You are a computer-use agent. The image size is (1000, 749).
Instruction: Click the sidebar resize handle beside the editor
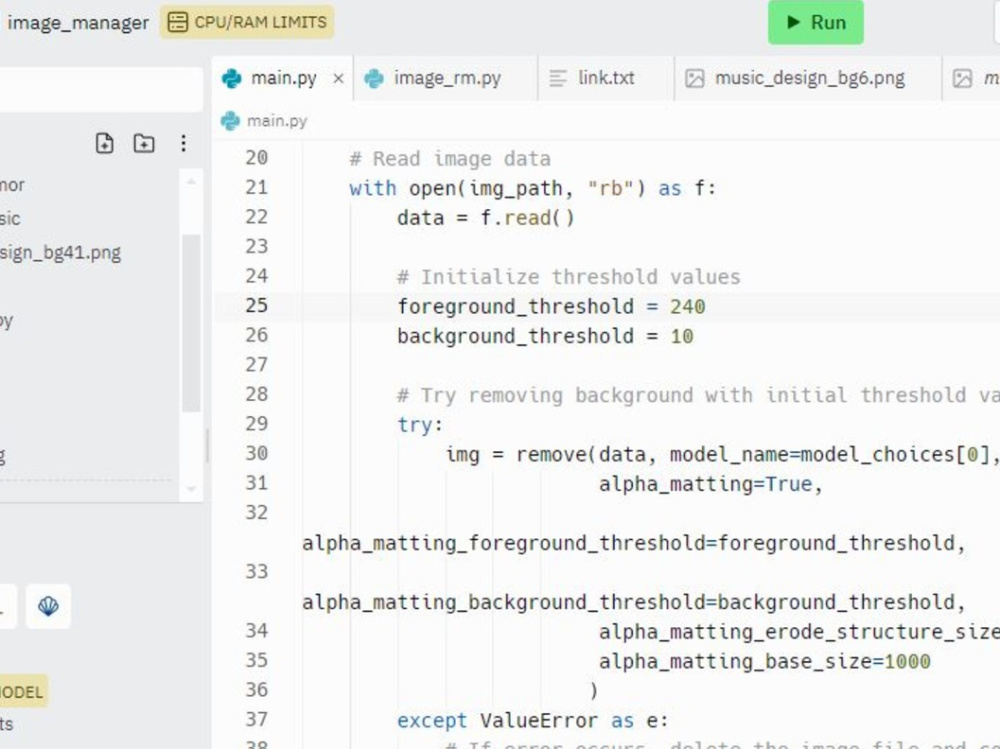[x=207, y=445]
